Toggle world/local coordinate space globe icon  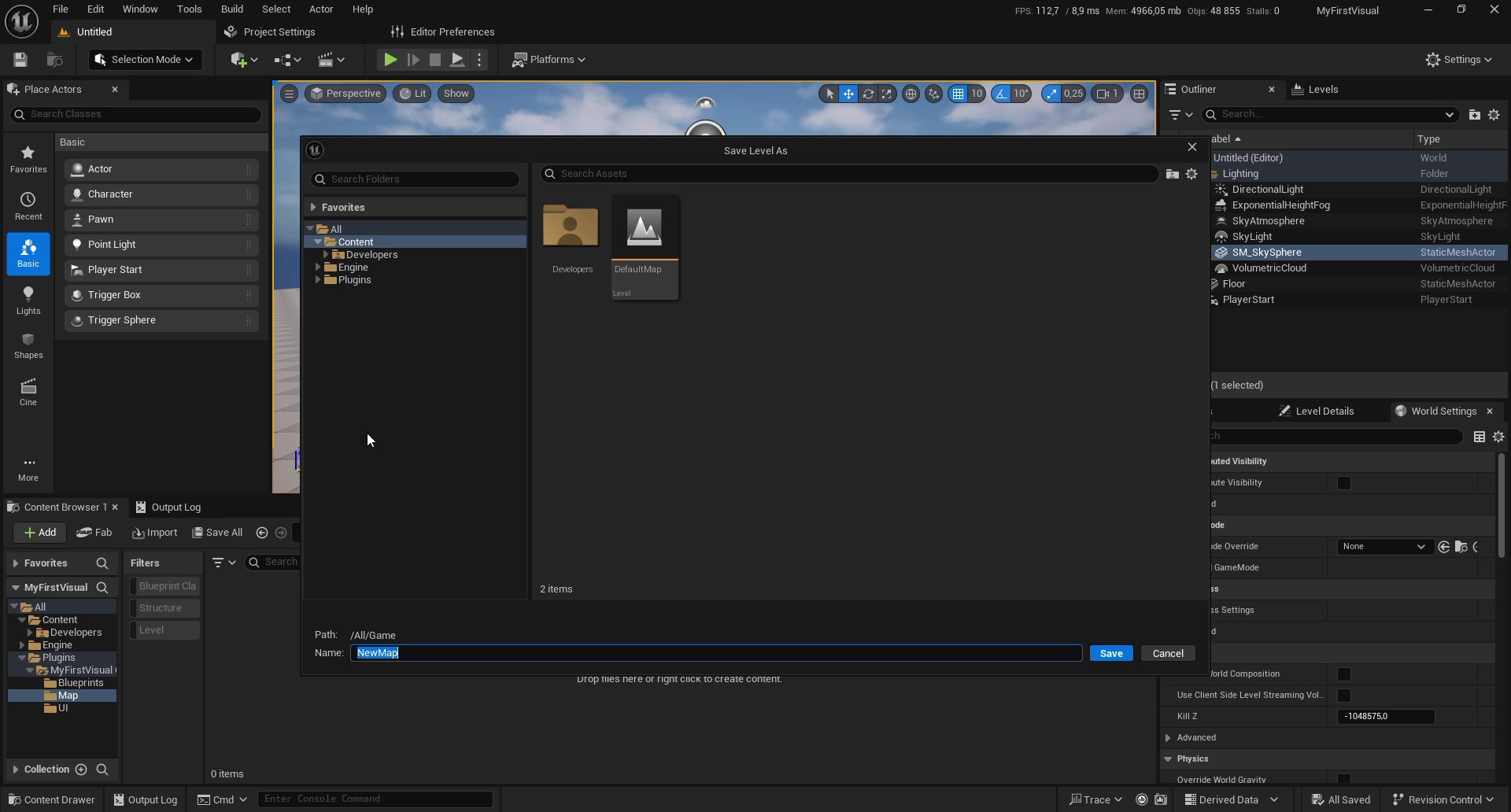click(911, 94)
